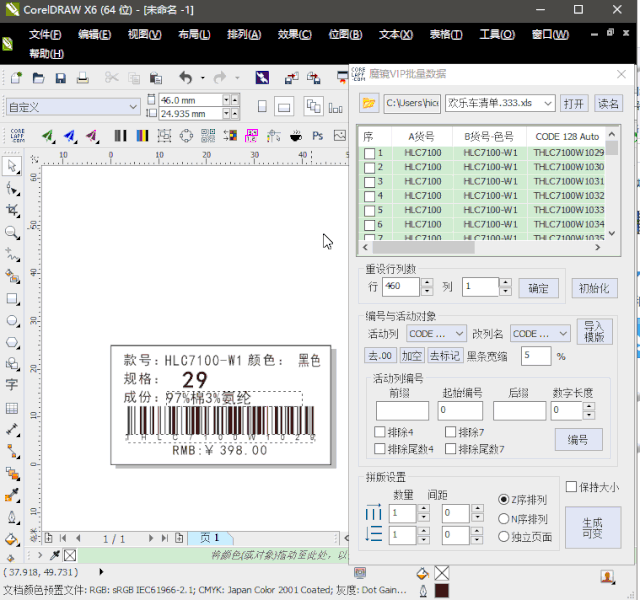Image resolution: width=640 pixels, height=600 pixels.
Task: Click the dark brown outline color swatch
Action: pos(442,591)
